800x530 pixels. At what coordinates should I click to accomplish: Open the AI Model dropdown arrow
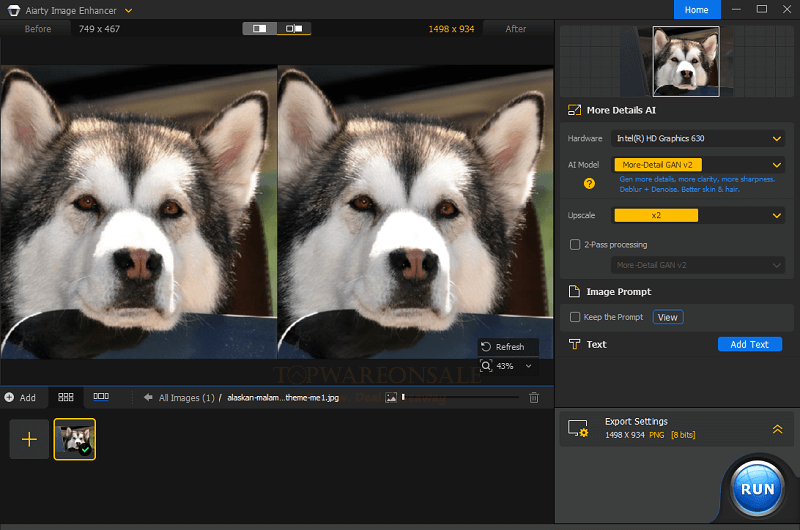(x=777, y=165)
